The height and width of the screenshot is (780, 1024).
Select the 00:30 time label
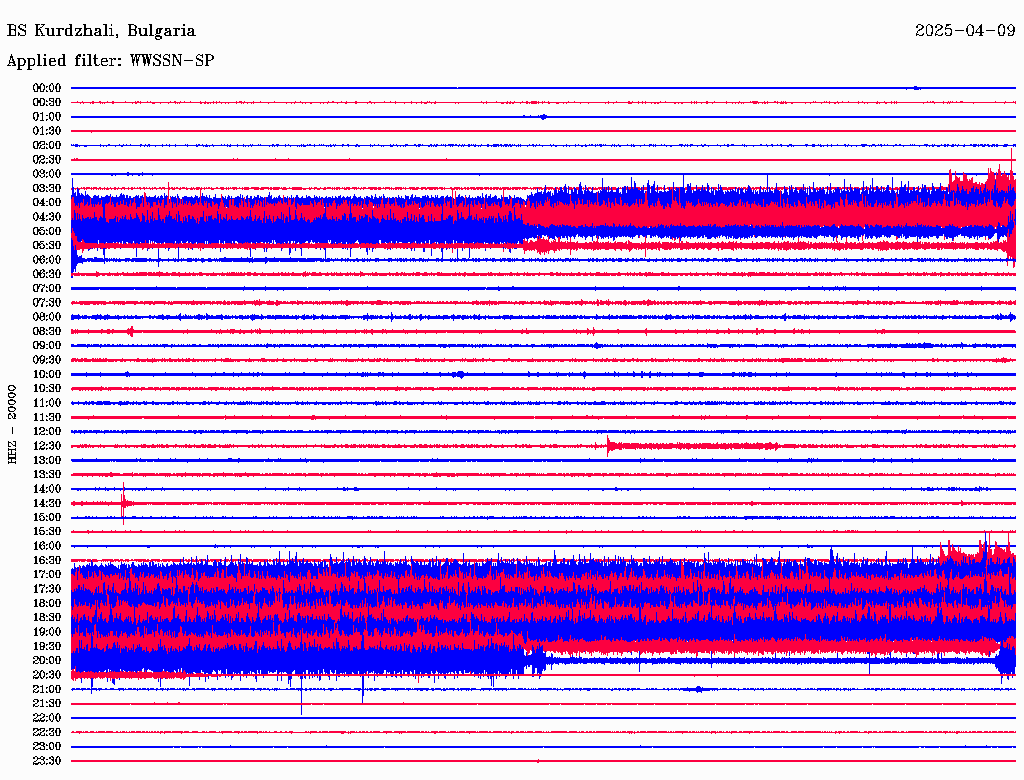click(x=47, y=102)
